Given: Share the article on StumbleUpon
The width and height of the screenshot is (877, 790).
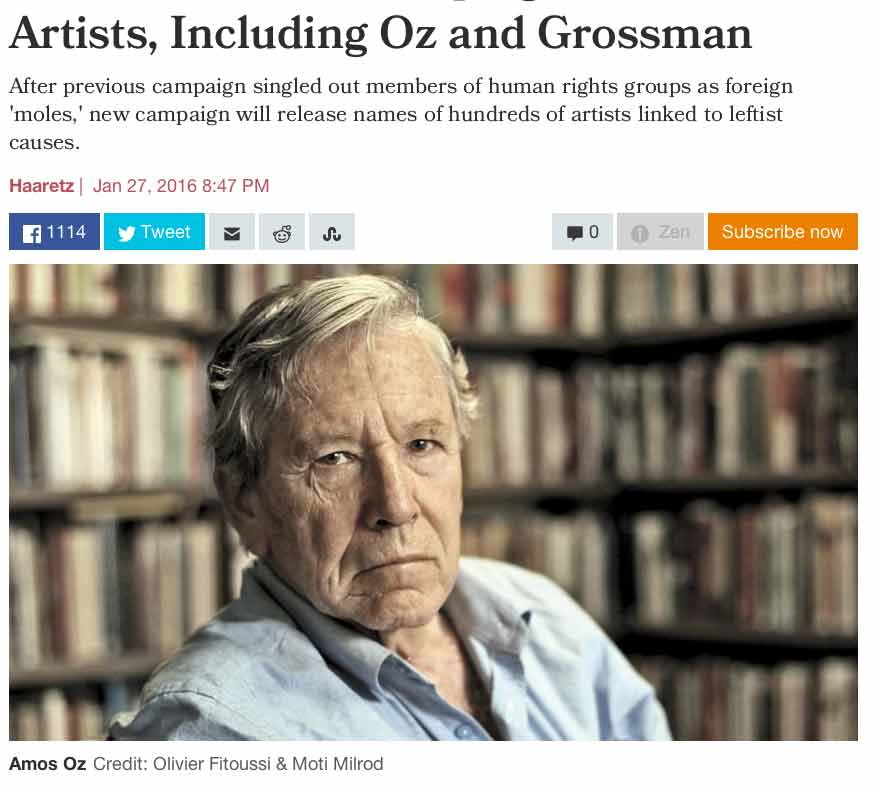Looking at the screenshot, I should [x=332, y=233].
